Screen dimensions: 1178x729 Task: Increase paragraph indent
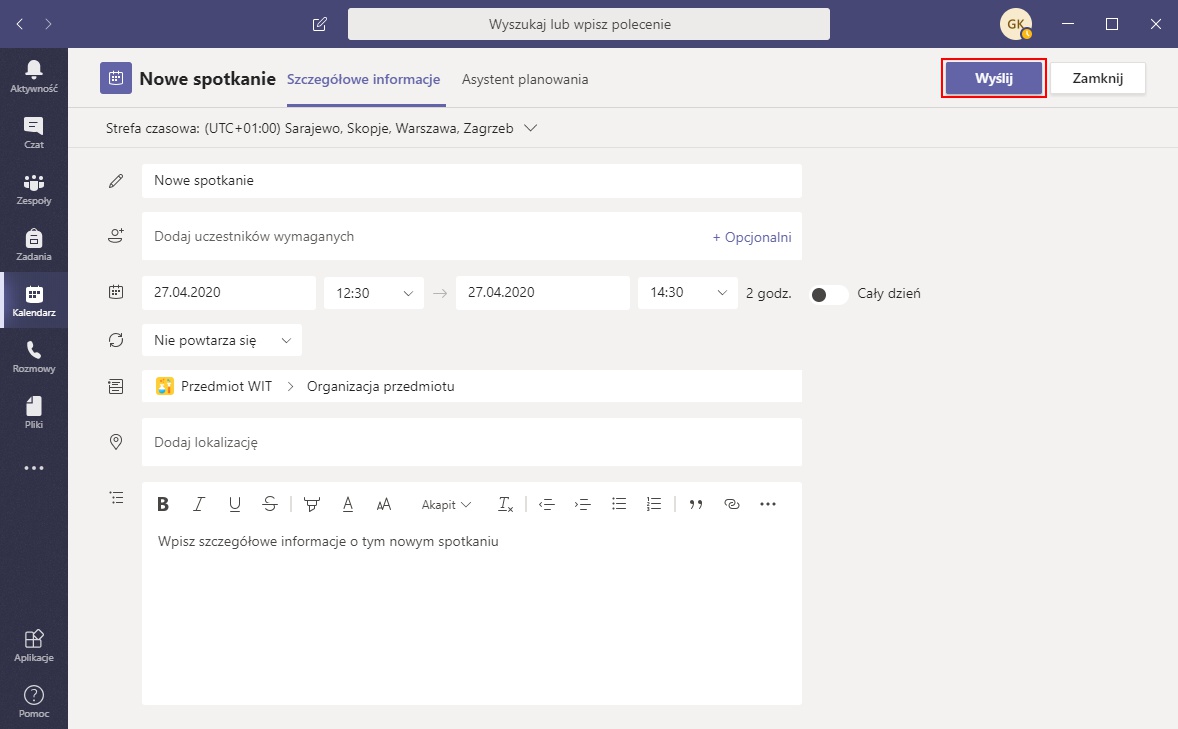click(x=582, y=504)
